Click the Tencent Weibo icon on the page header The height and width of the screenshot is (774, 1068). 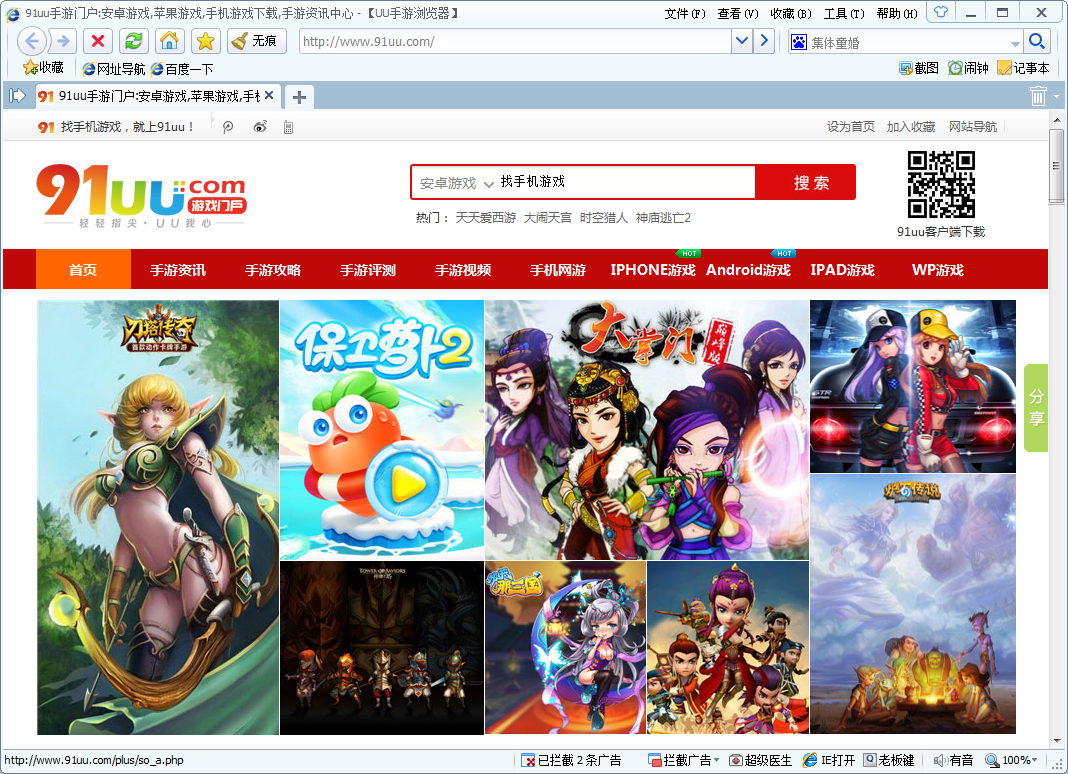tap(228, 127)
